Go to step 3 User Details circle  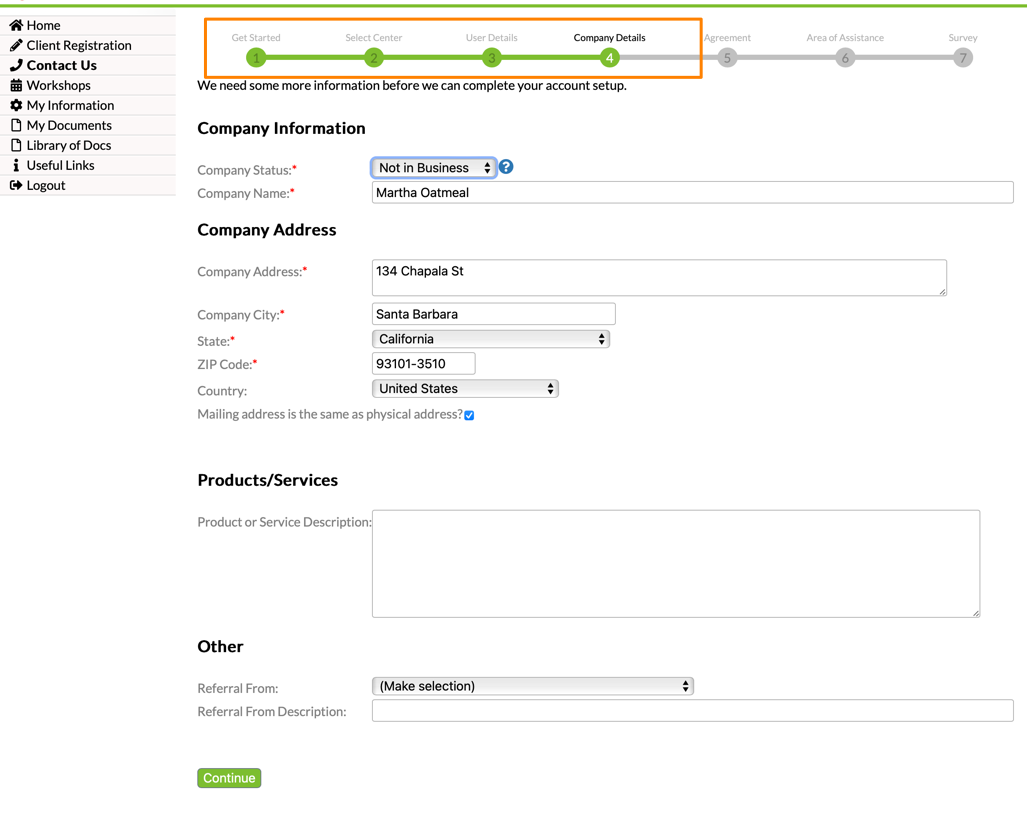click(491, 58)
